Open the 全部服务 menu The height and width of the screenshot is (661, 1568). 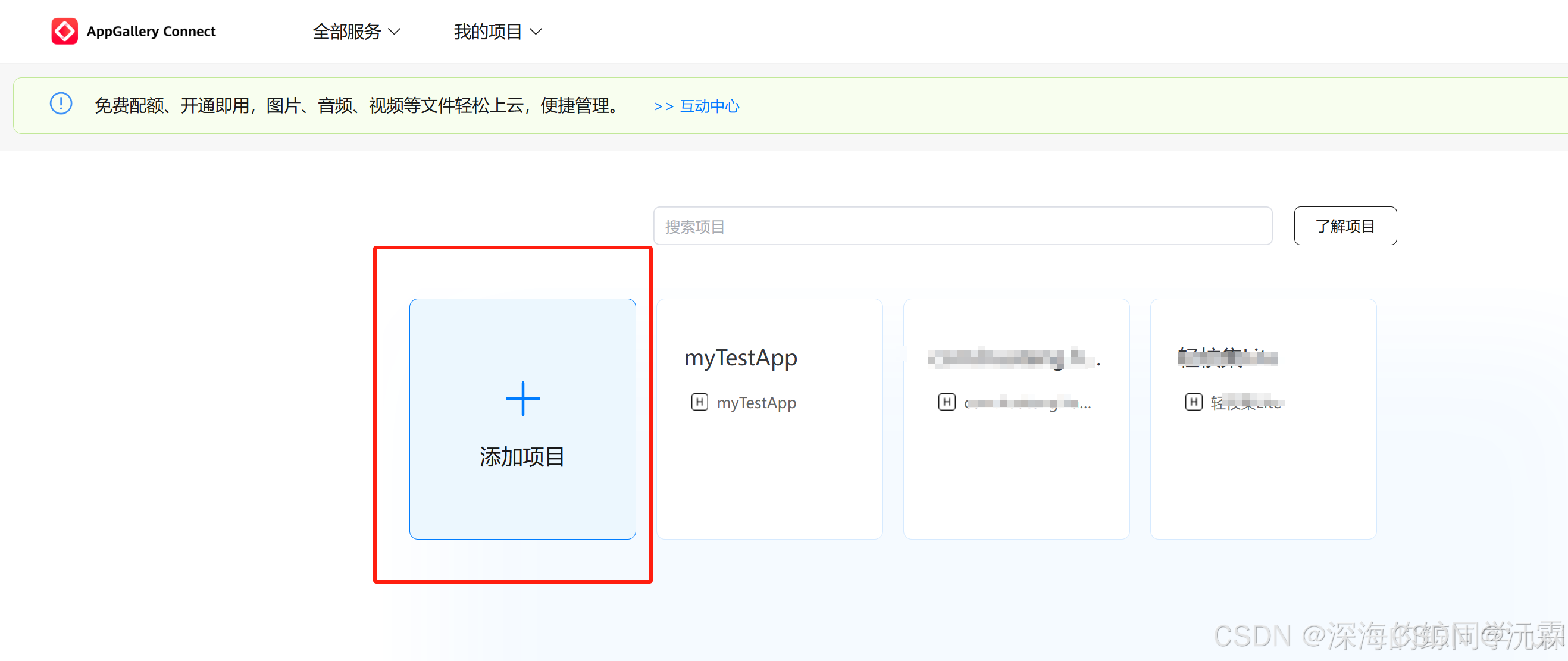pyautogui.click(x=346, y=32)
